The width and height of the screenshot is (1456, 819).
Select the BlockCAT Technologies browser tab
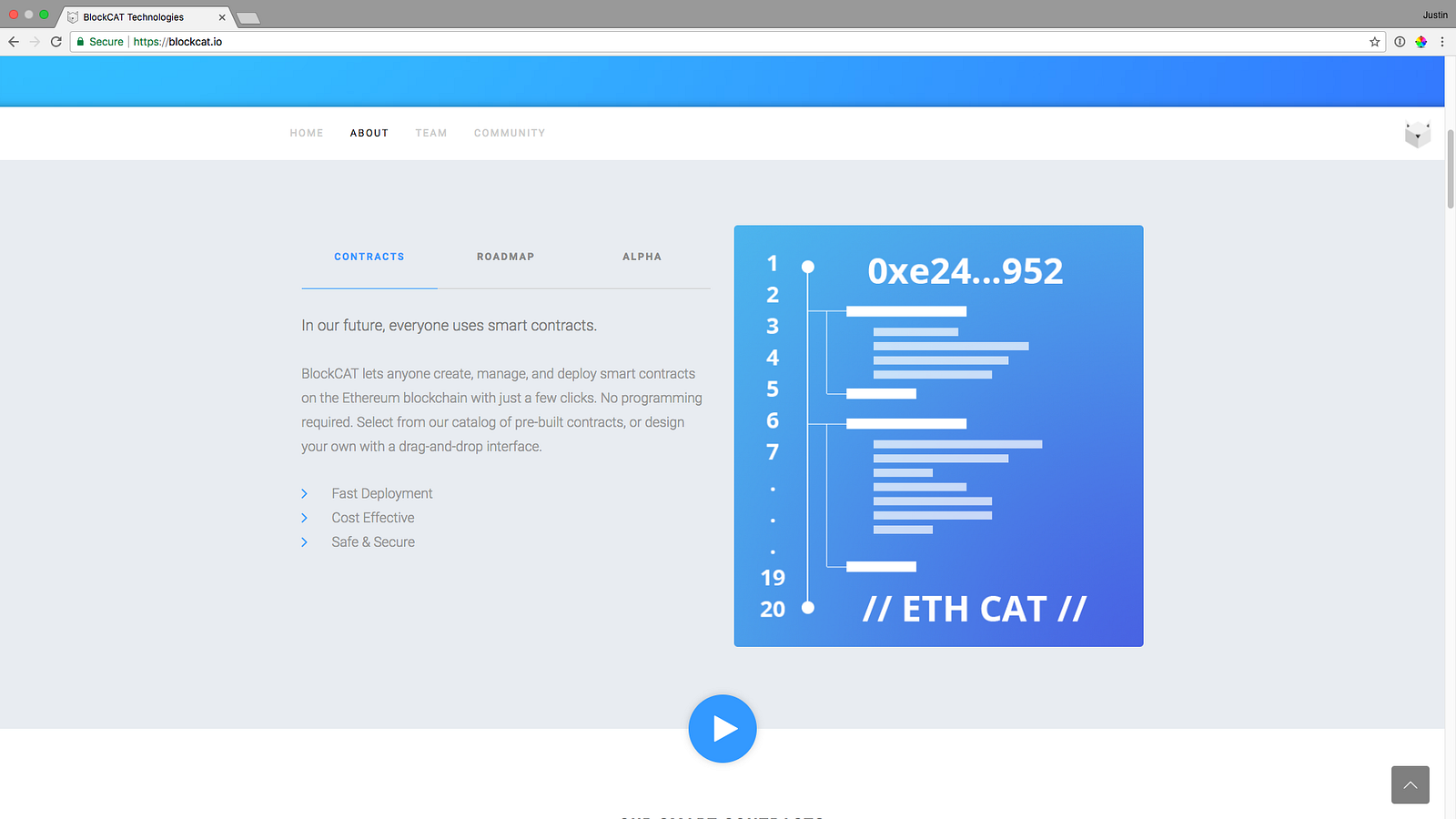146,17
